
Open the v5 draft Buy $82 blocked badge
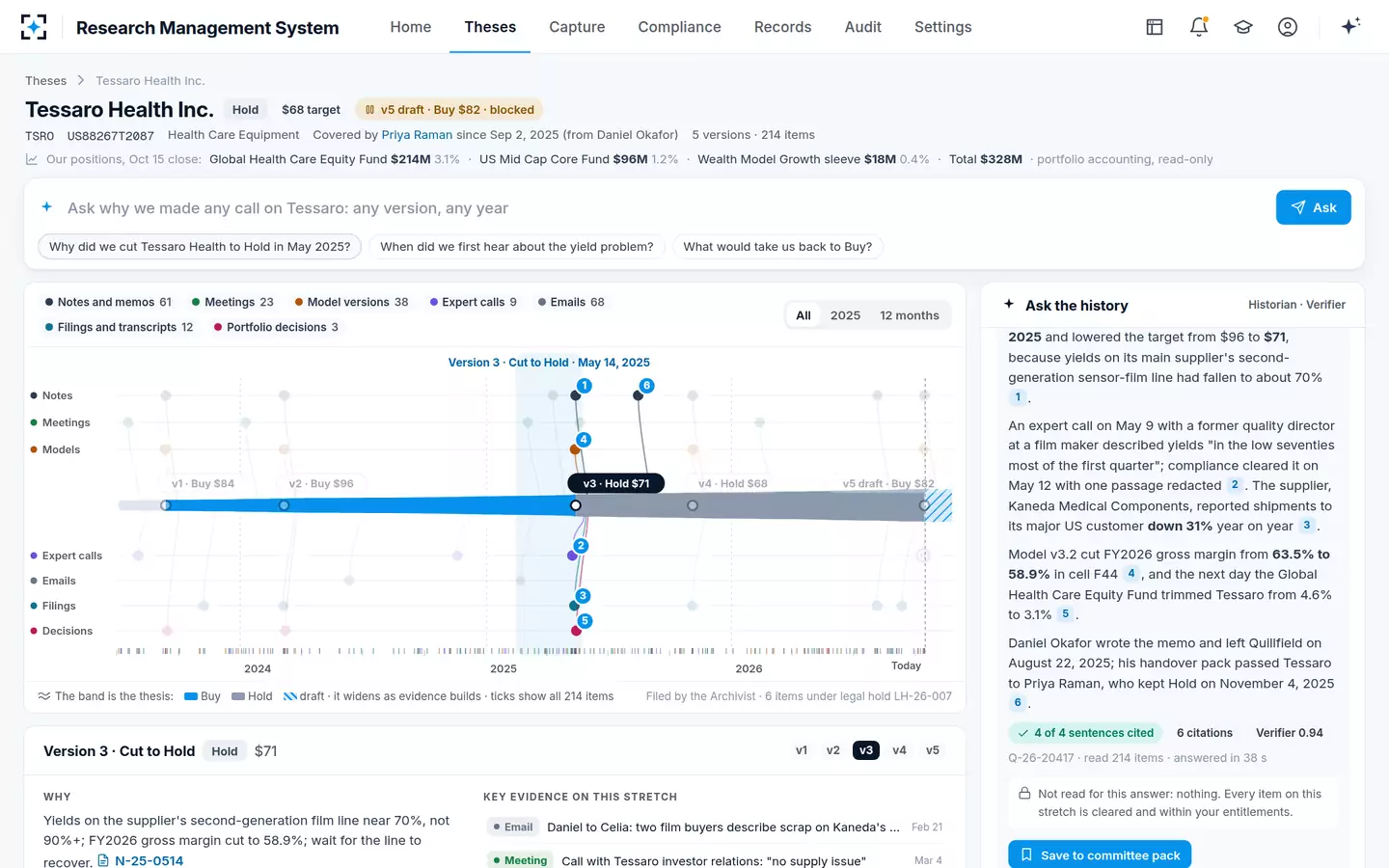(x=449, y=110)
